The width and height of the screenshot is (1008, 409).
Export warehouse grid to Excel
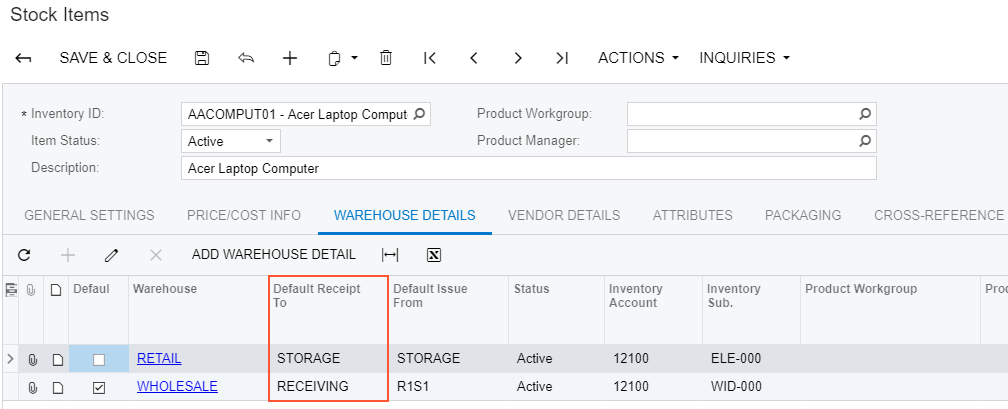click(434, 255)
